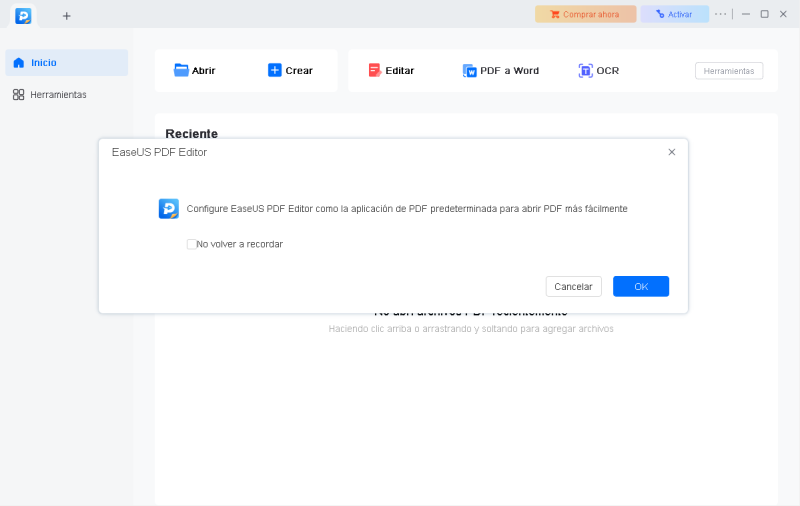Click the Editar tool icon
This screenshot has width=800, height=506.
375,70
